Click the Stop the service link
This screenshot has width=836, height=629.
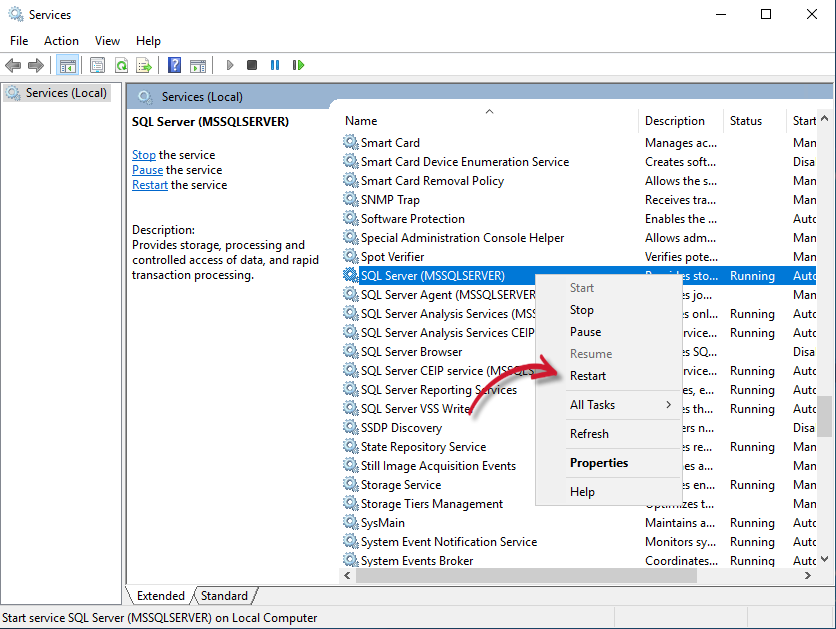[x=144, y=155]
